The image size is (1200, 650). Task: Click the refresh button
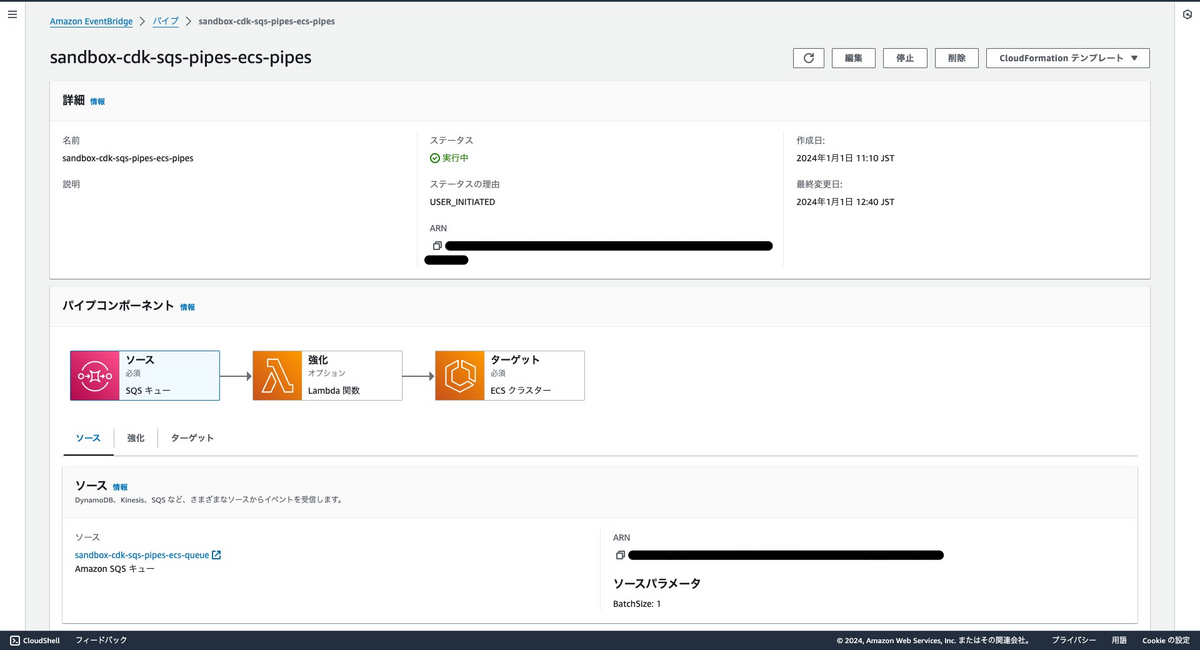(x=808, y=58)
